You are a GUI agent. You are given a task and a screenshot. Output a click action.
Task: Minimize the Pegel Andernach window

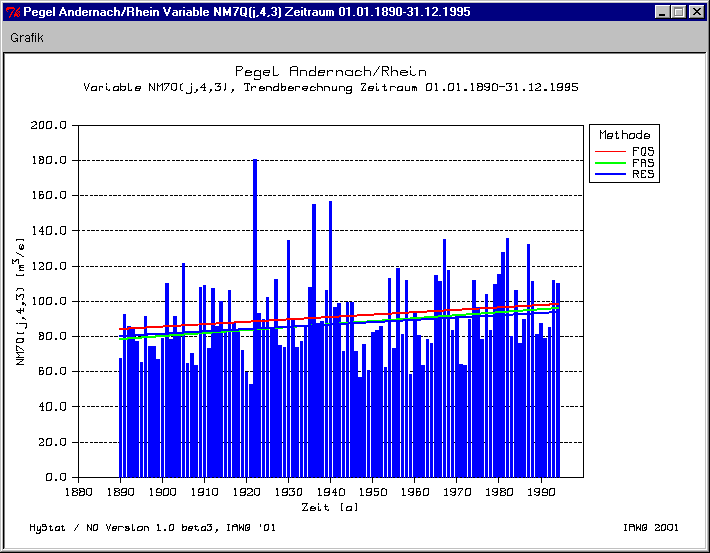[x=662, y=12]
